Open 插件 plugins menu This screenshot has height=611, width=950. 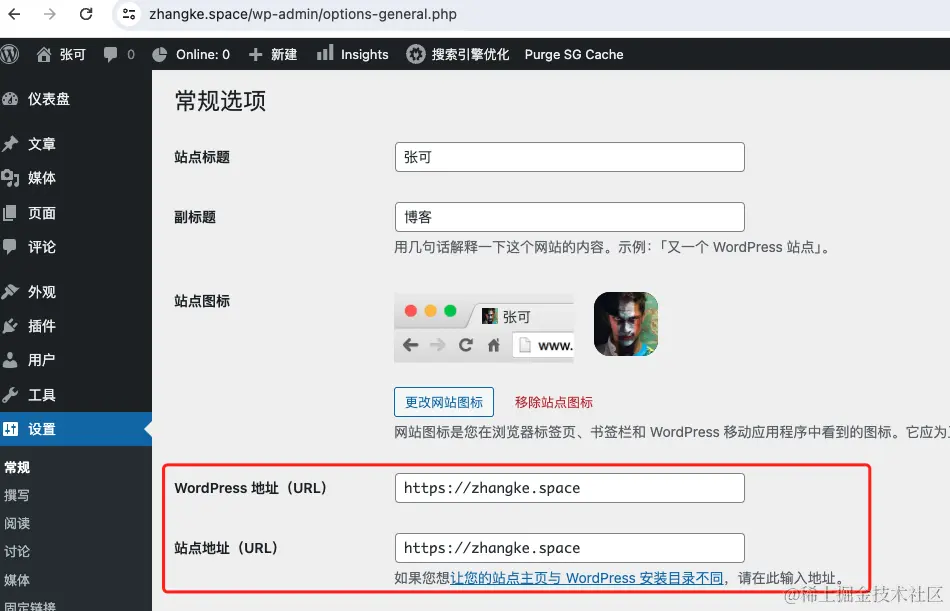(x=41, y=326)
